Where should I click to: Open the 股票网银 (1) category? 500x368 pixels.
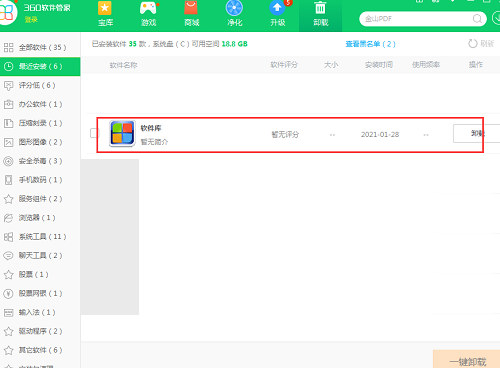[x=40, y=293]
